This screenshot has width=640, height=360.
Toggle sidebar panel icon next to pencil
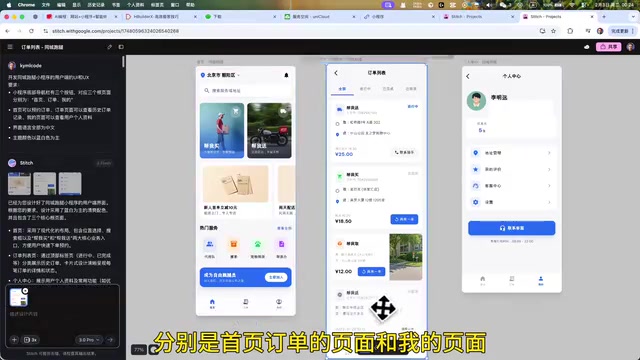(x=121, y=47)
